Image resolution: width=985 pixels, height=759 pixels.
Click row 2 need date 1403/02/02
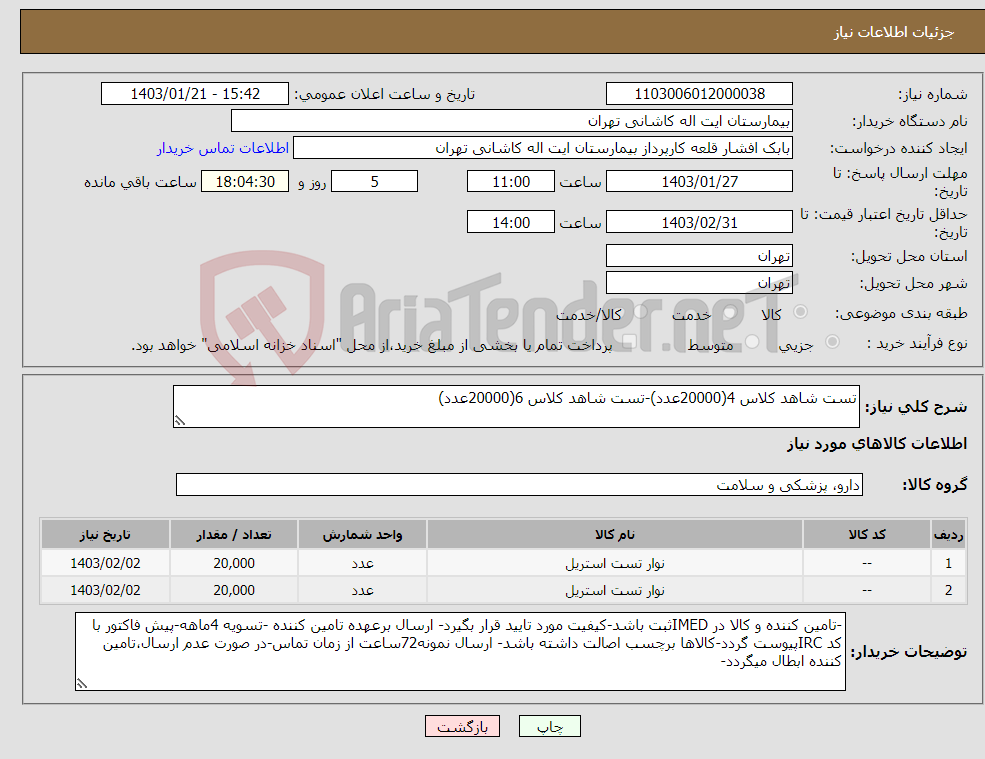105,591
